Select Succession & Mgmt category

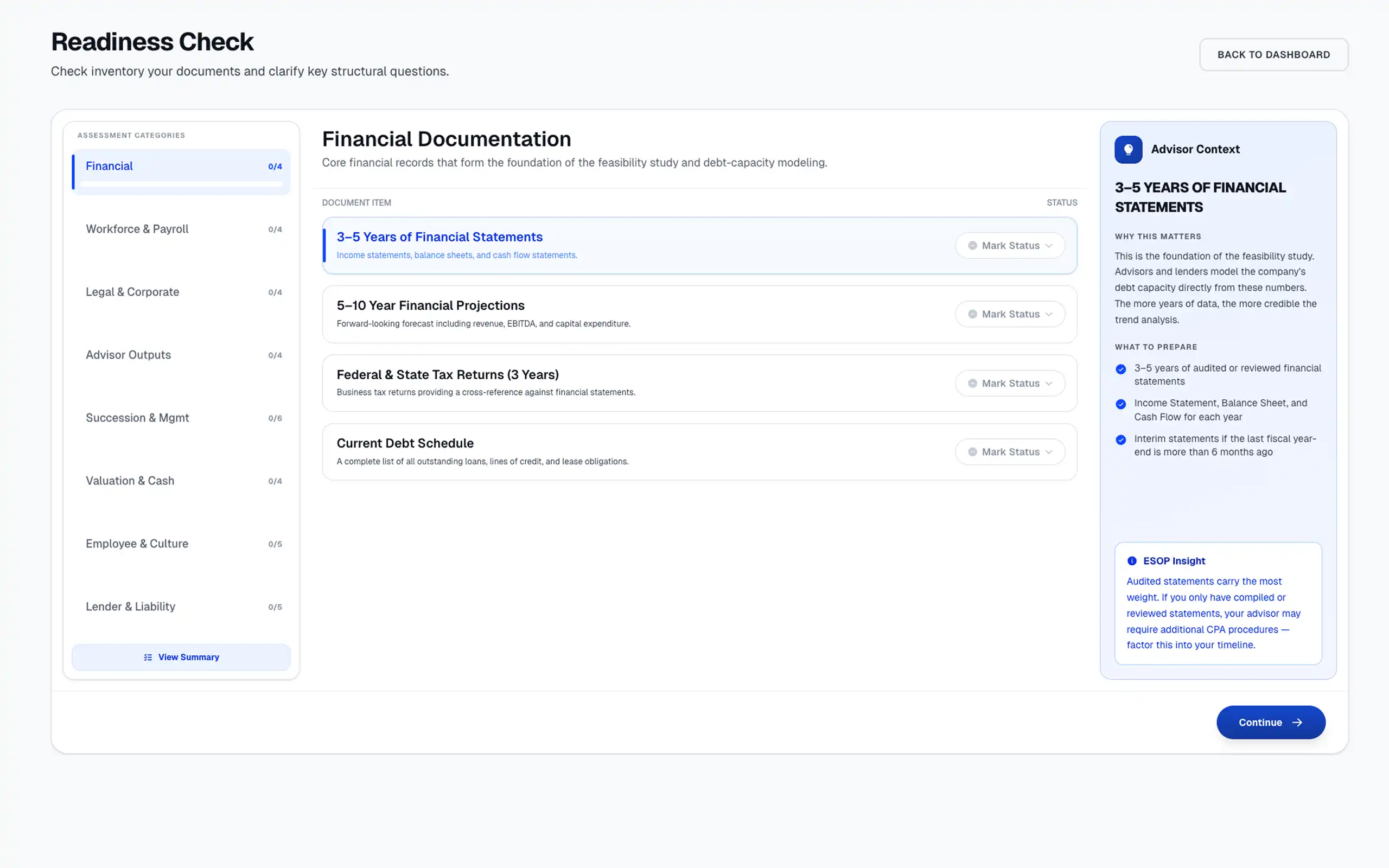tap(181, 418)
